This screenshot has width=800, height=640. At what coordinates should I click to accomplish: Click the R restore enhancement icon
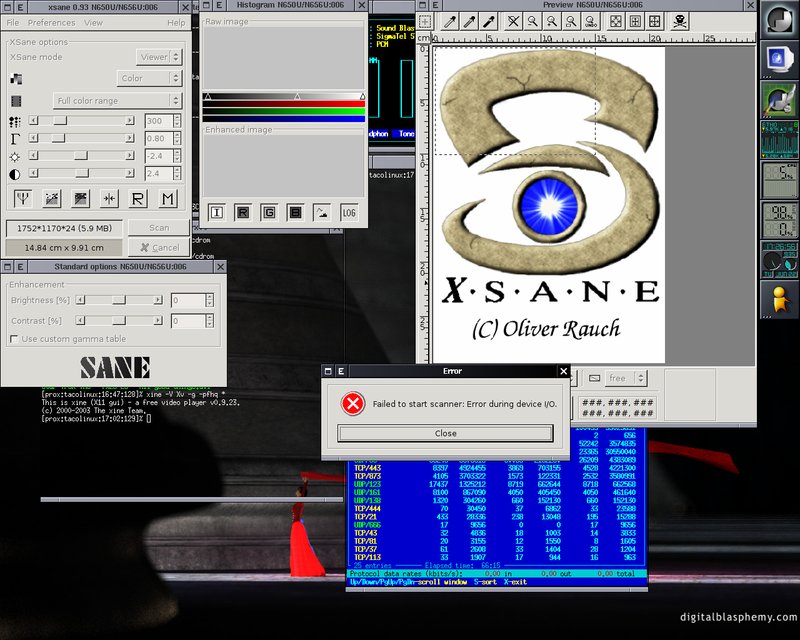(x=138, y=199)
